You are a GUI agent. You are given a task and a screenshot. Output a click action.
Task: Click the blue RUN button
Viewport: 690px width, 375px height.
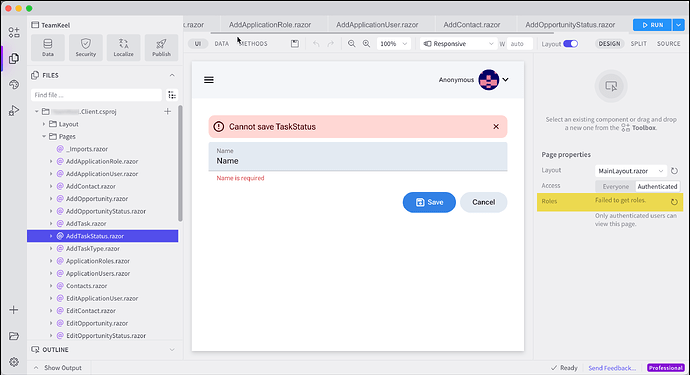point(652,25)
